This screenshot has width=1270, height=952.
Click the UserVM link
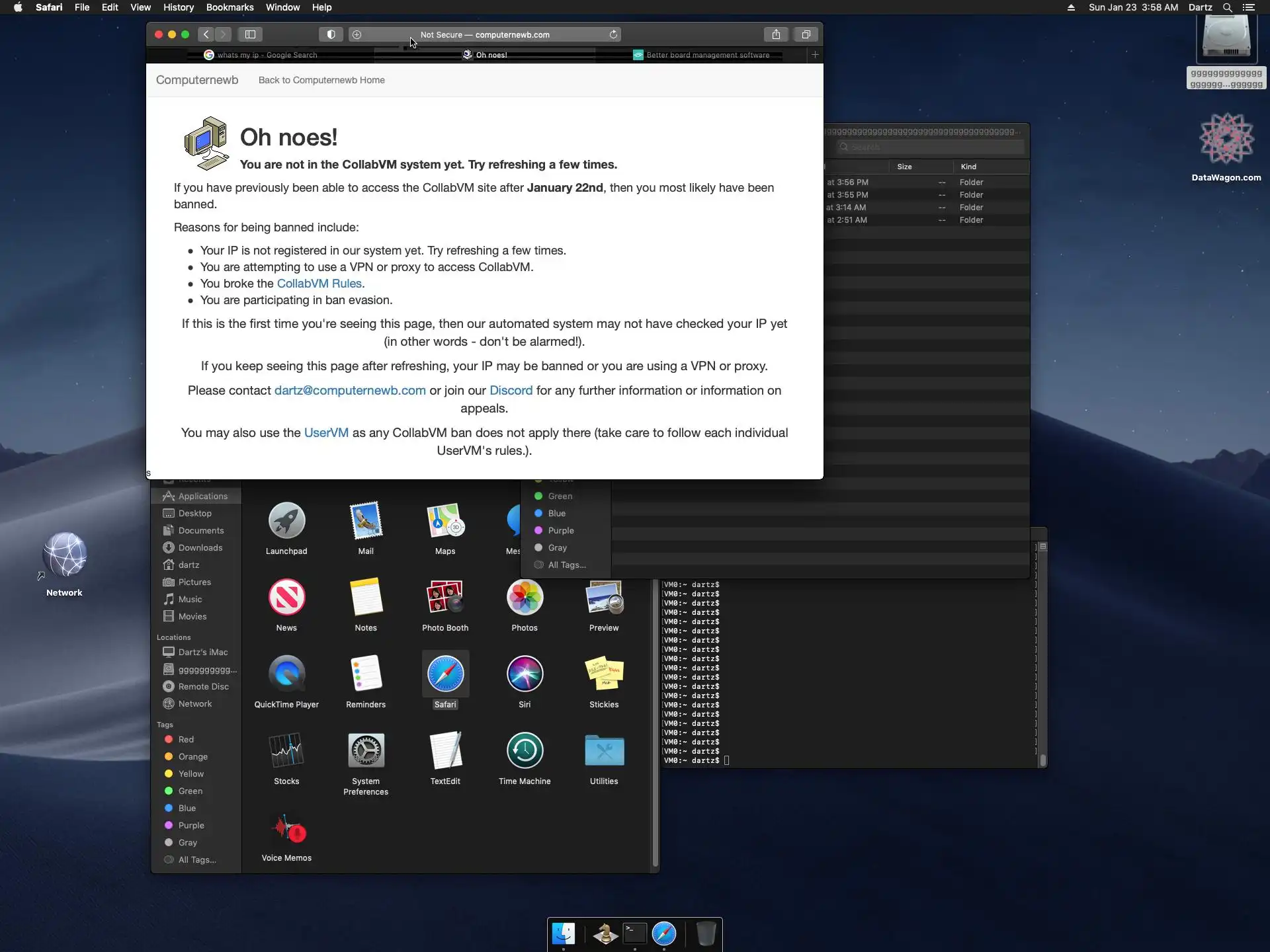click(326, 433)
